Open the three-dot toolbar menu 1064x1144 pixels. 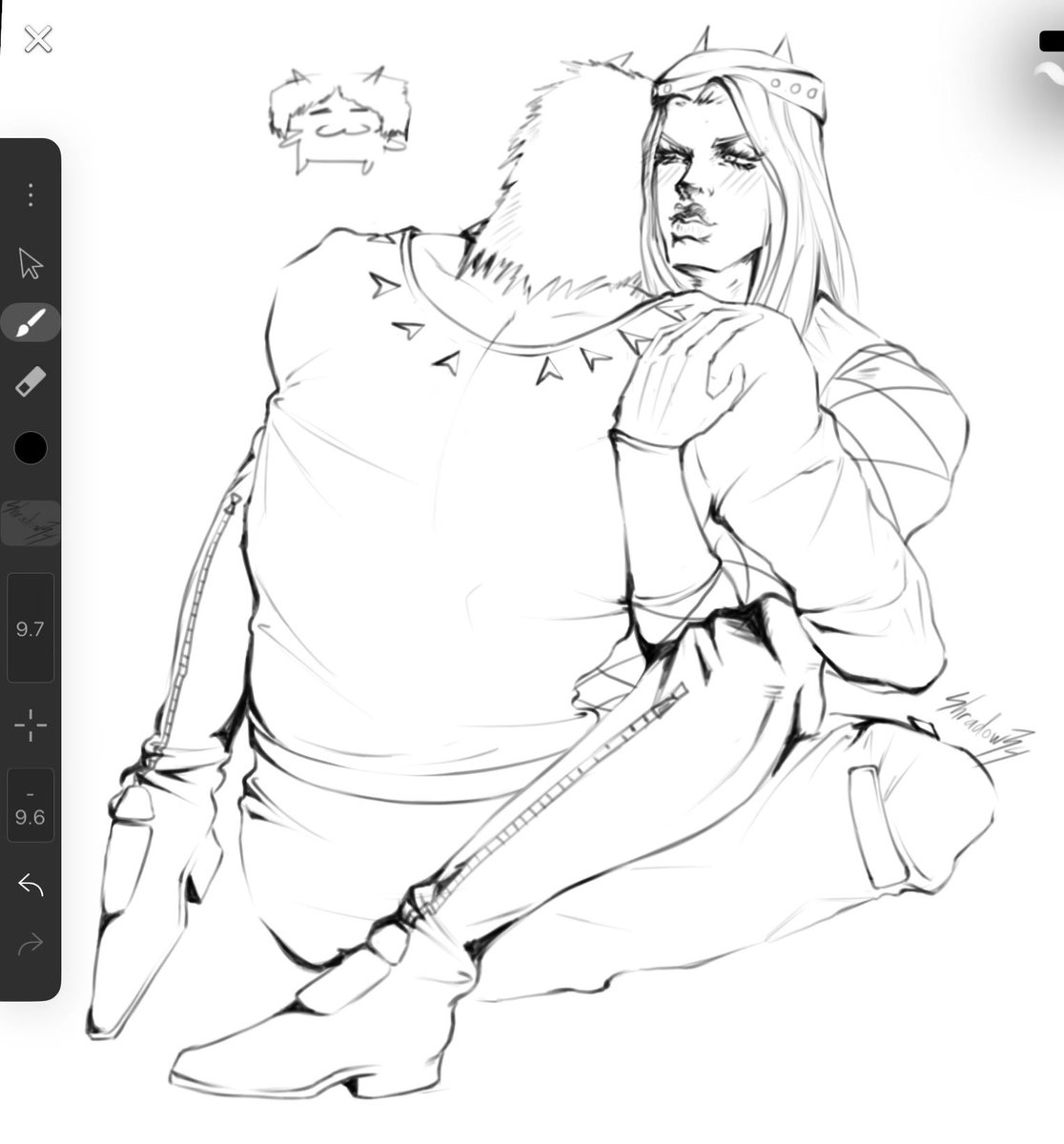point(31,195)
